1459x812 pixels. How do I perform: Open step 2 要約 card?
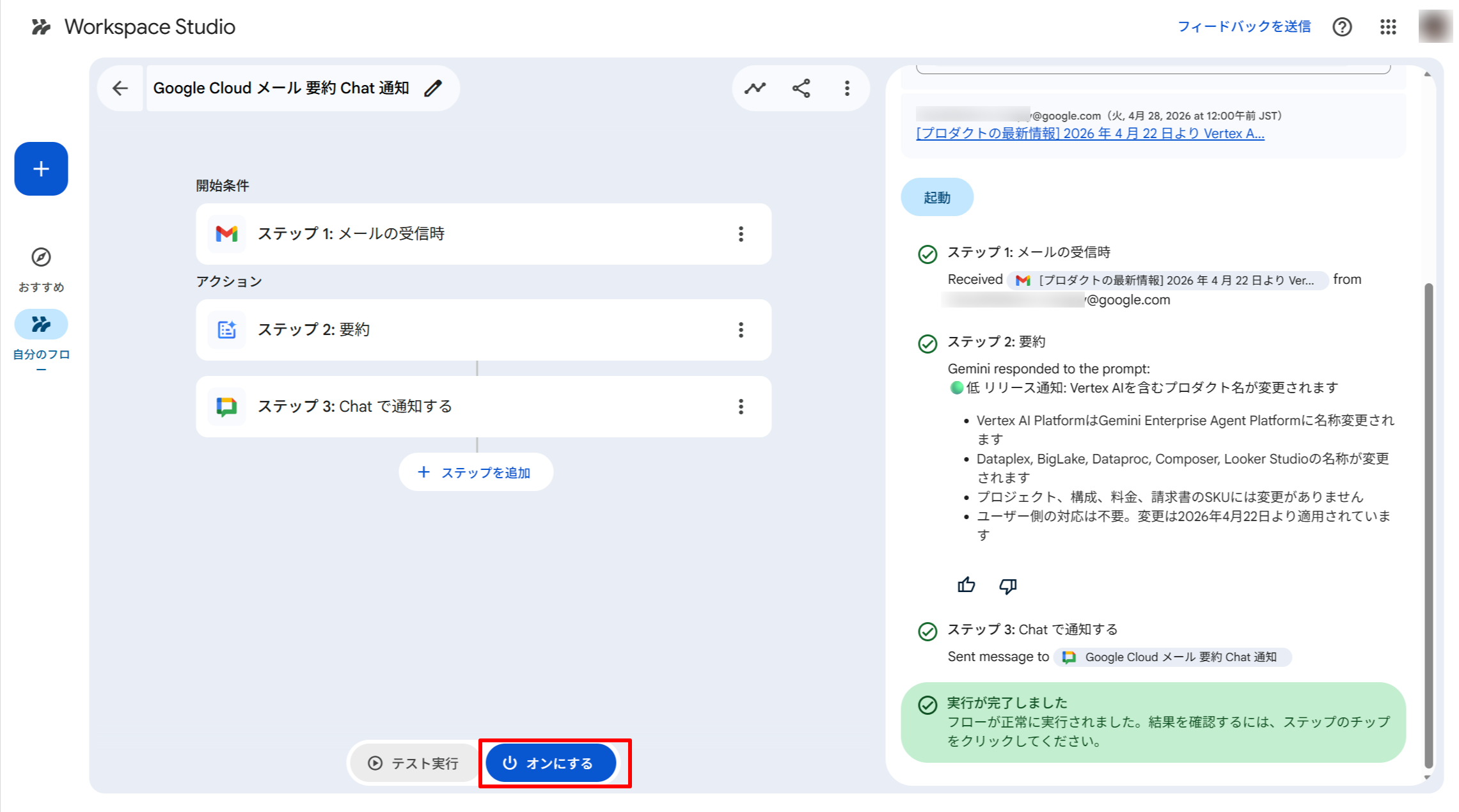484,330
